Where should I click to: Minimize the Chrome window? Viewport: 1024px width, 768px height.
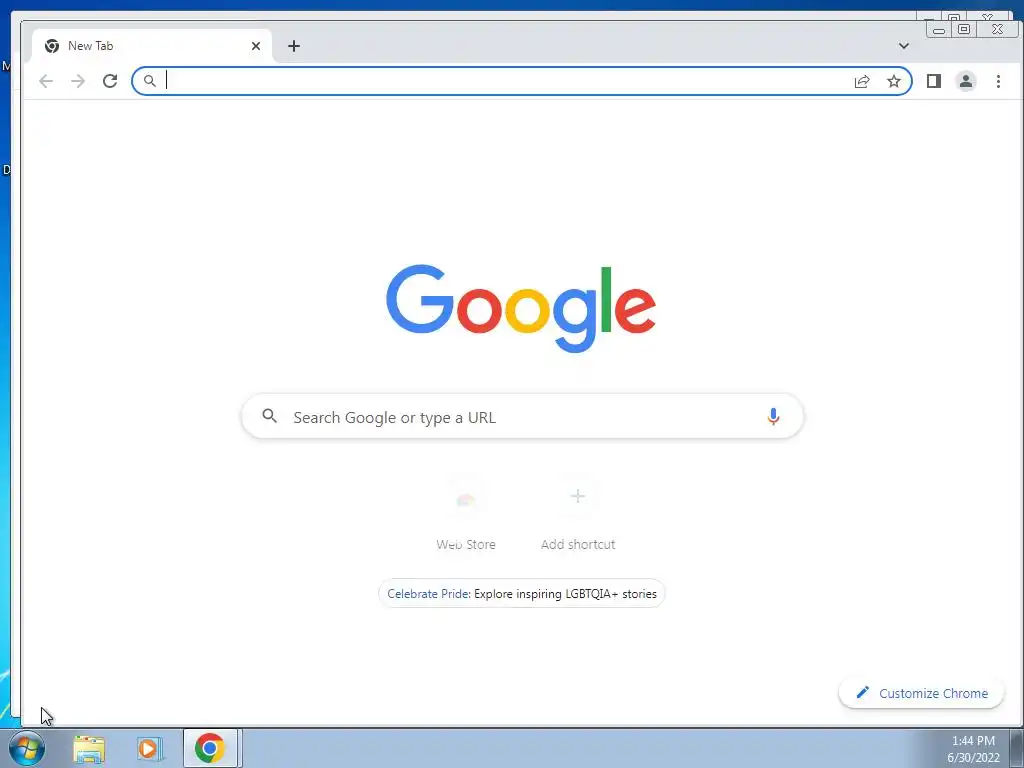tap(939, 29)
